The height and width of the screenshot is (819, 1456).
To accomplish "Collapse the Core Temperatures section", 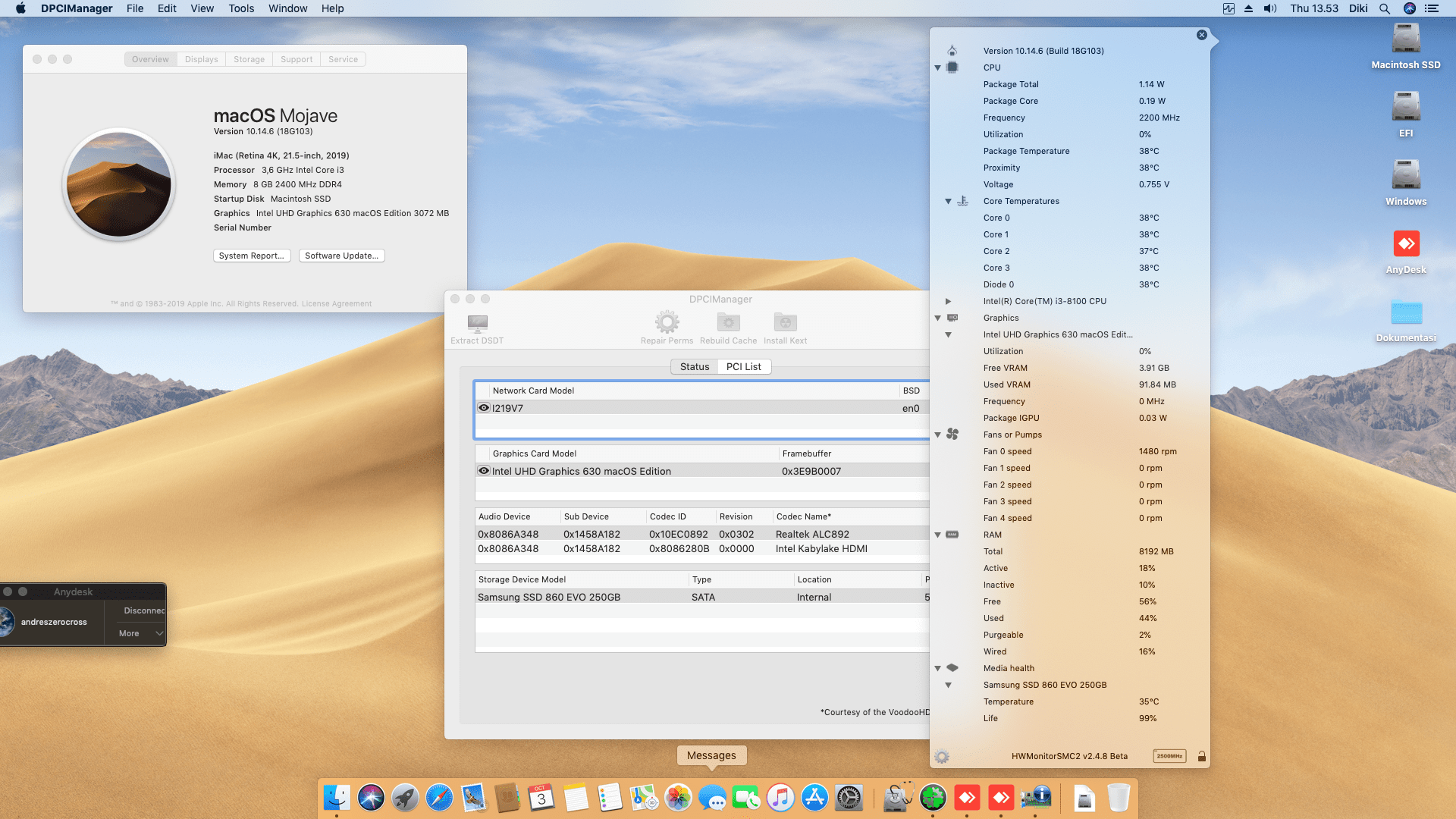I will [948, 201].
